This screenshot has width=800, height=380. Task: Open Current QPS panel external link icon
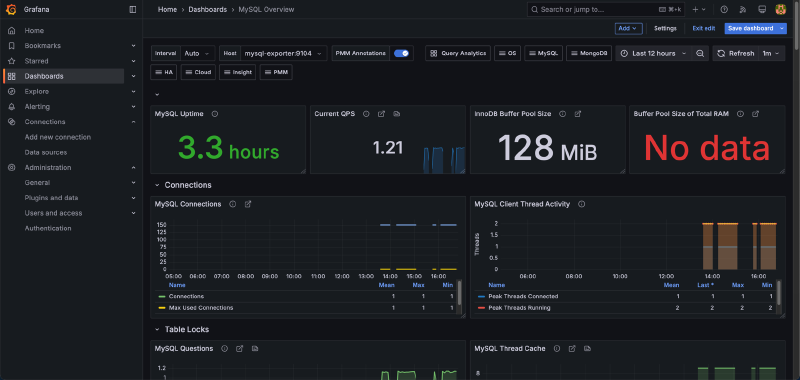pyautogui.click(x=381, y=114)
